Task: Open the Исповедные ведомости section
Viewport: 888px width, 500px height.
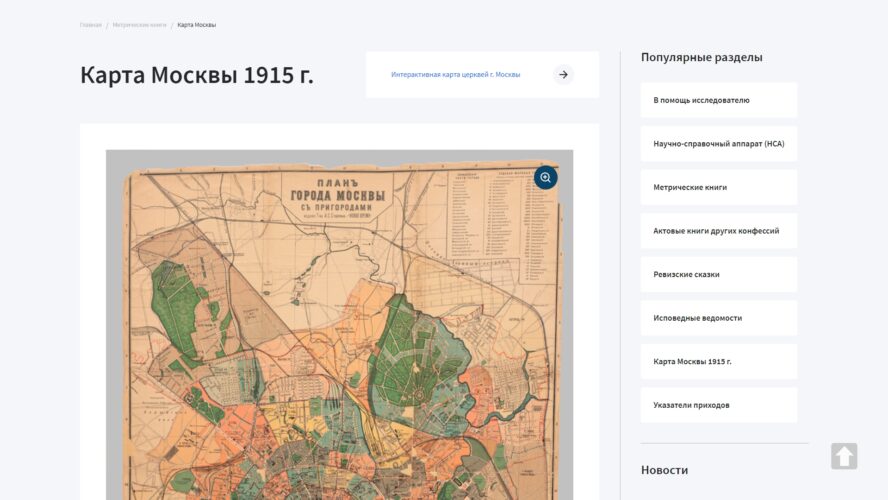Action: pos(719,318)
